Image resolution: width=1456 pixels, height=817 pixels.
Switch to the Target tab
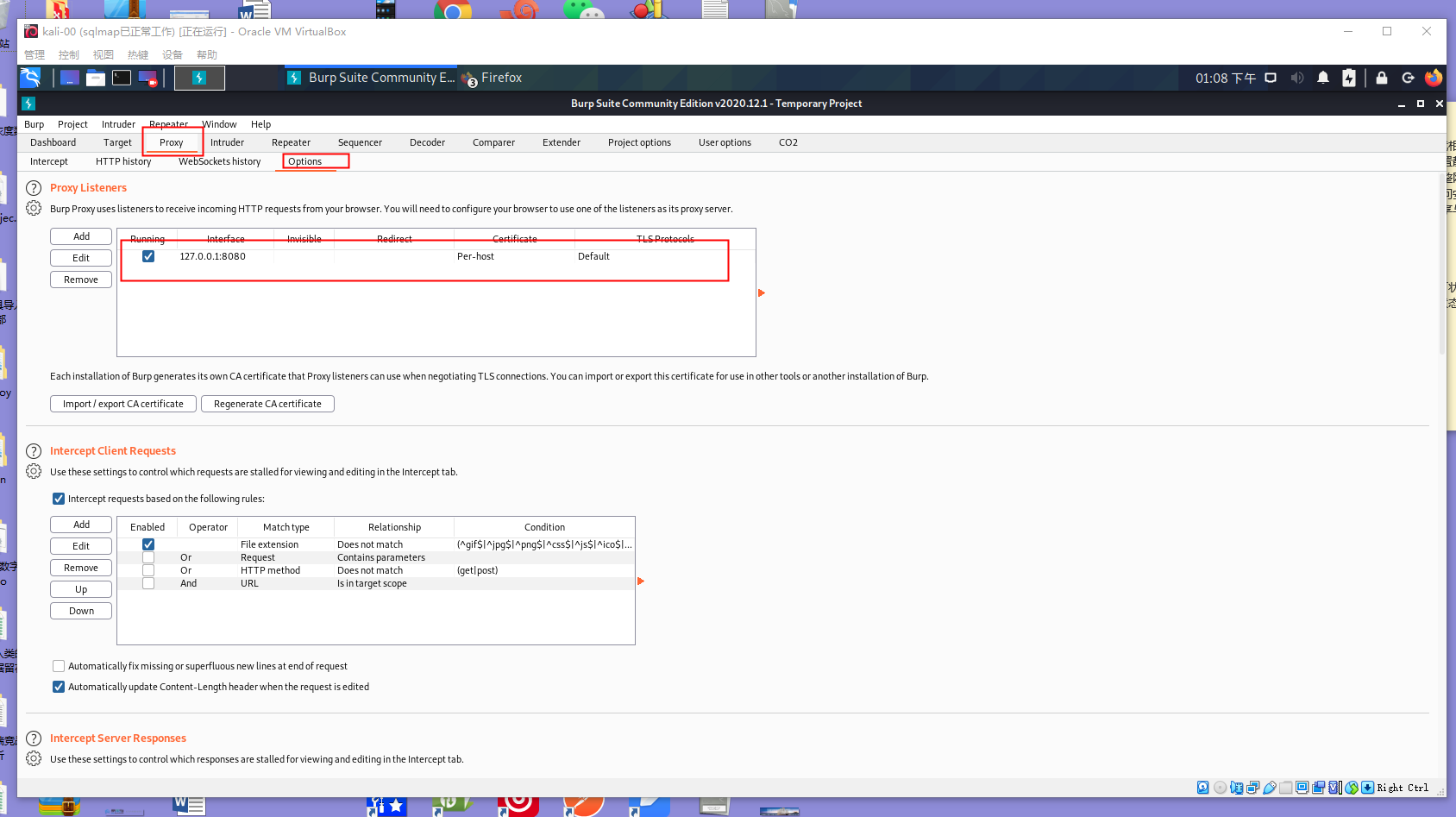coord(117,142)
